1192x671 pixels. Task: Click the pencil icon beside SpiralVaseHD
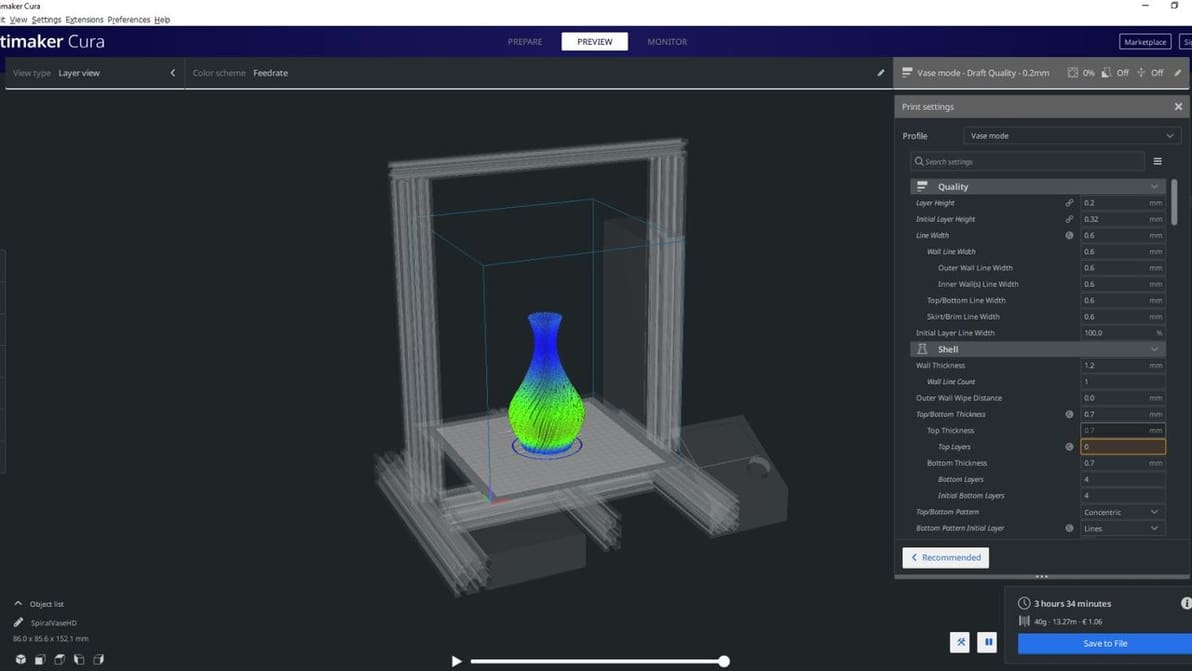pyautogui.click(x=18, y=622)
